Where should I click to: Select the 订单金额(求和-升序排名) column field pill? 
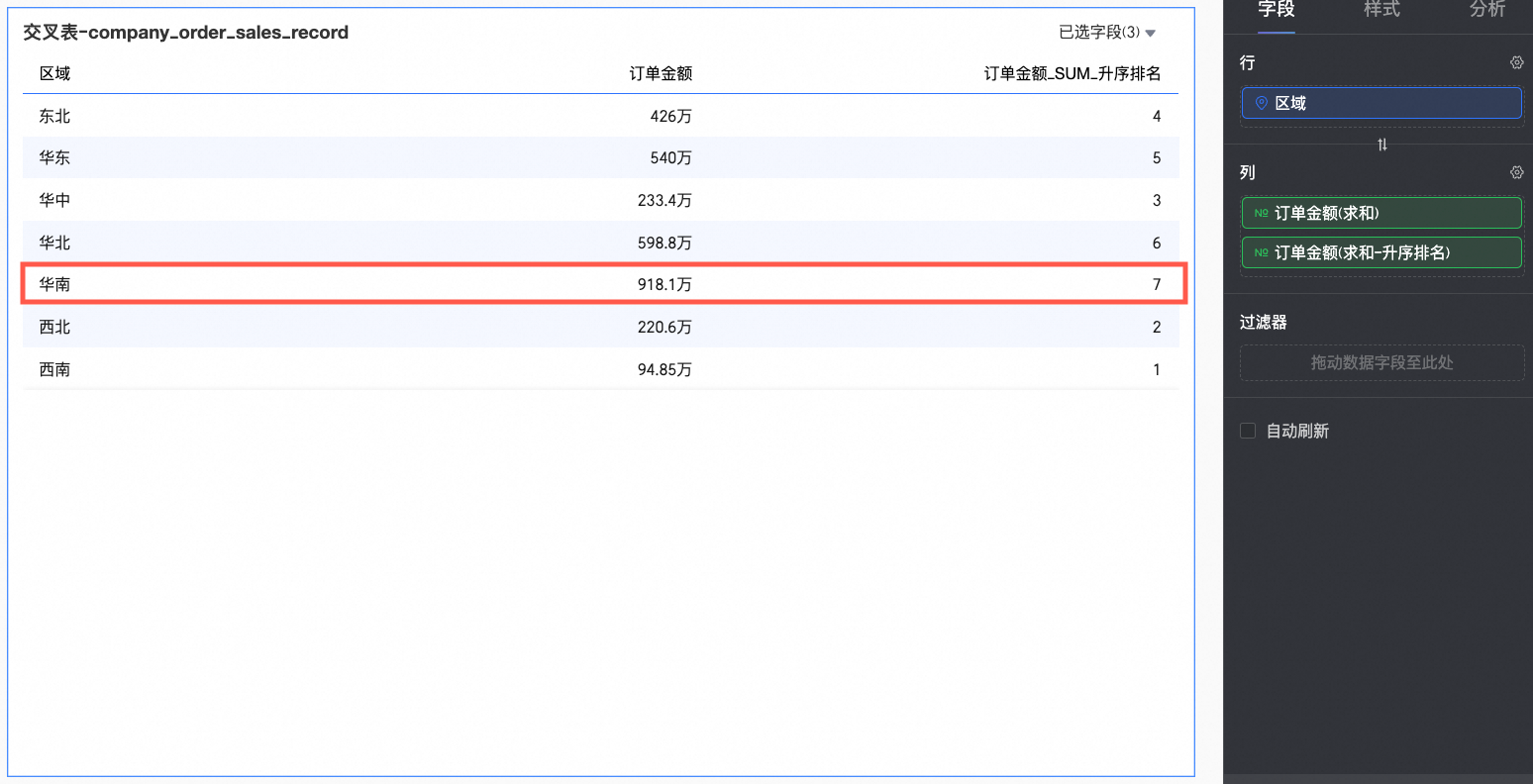pyautogui.click(x=1381, y=252)
